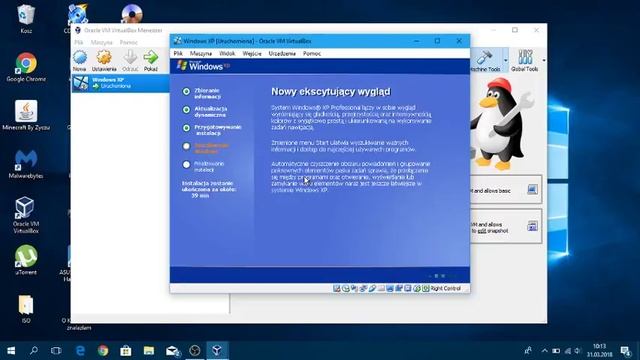Click the taskbar search magnifier icon
The height and width of the screenshot is (360, 640).
pyautogui.click(x=34, y=351)
